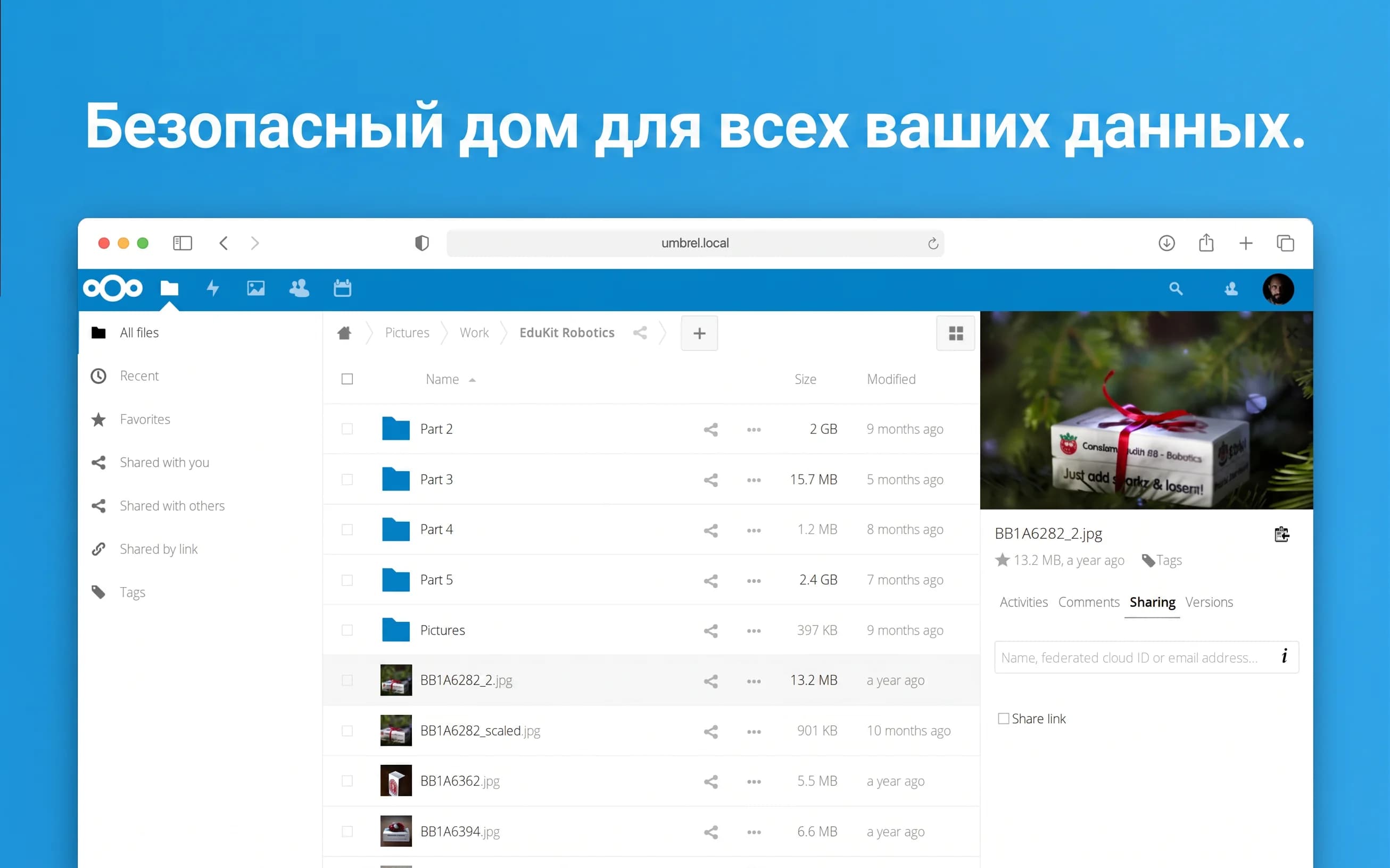The width and height of the screenshot is (1390, 868).
Task: Click the share icon for Part 5
Action: pos(711,581)
